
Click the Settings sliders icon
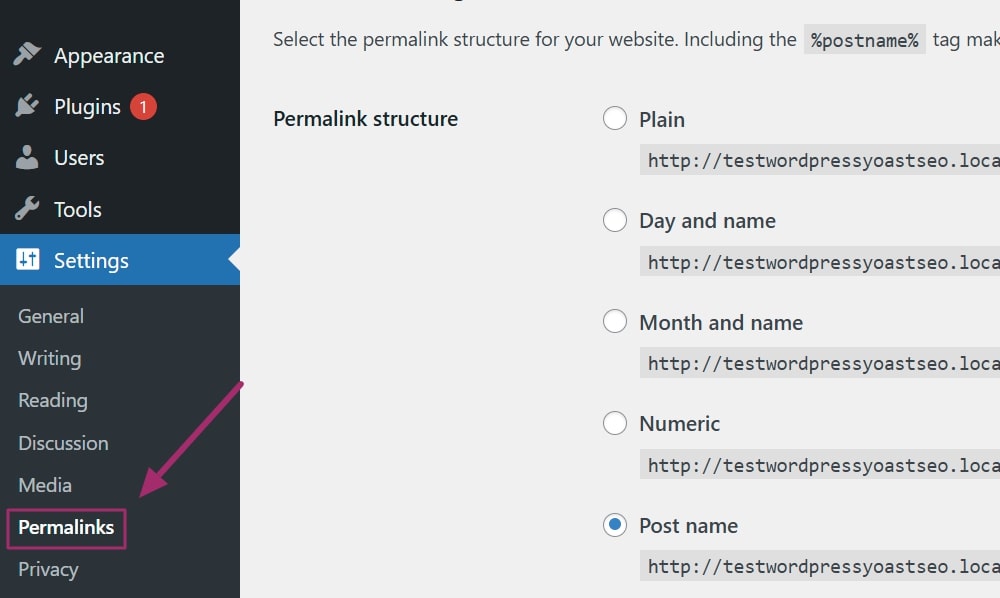[x=27, y=260]
